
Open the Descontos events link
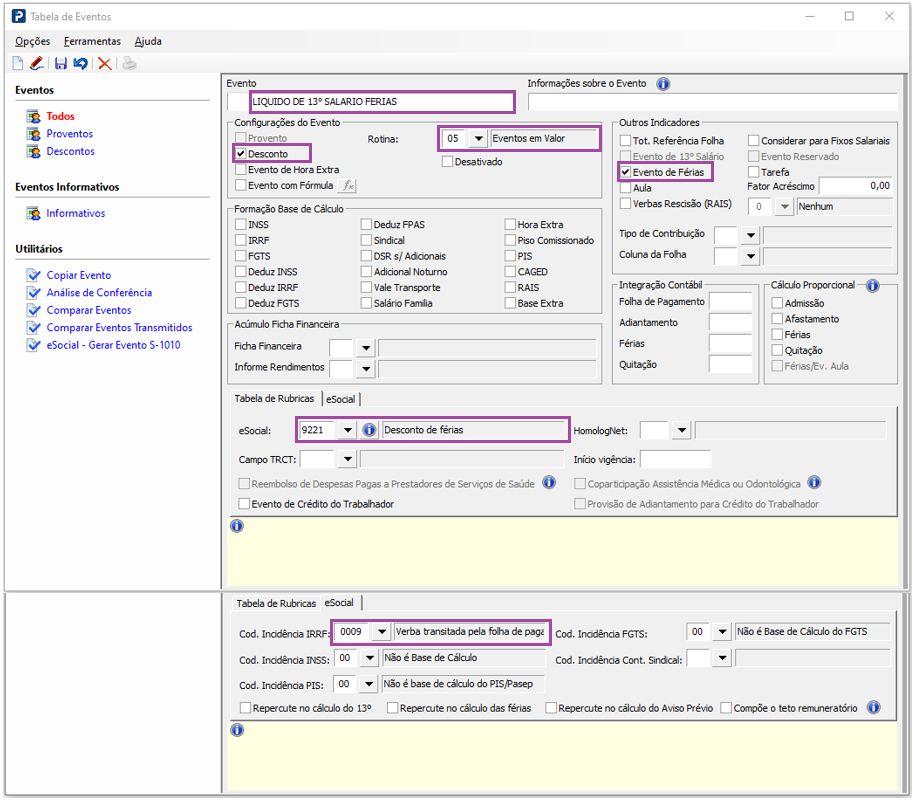[x=71, y=151]
